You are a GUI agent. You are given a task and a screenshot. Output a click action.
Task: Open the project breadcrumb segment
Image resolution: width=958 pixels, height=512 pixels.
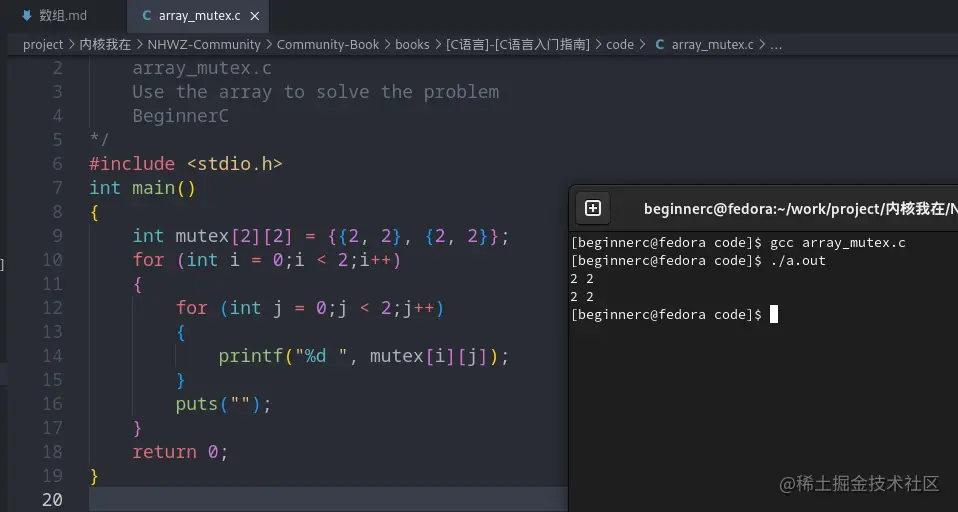(43, 45)
